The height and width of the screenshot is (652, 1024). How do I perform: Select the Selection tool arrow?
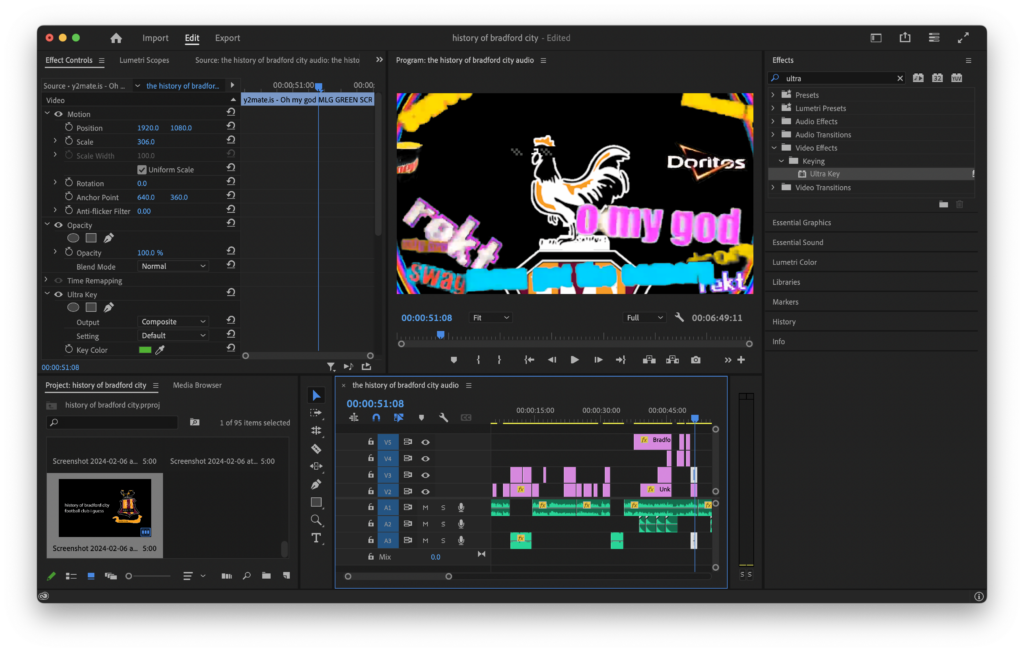pyautogui.click(x=316, y=395)
